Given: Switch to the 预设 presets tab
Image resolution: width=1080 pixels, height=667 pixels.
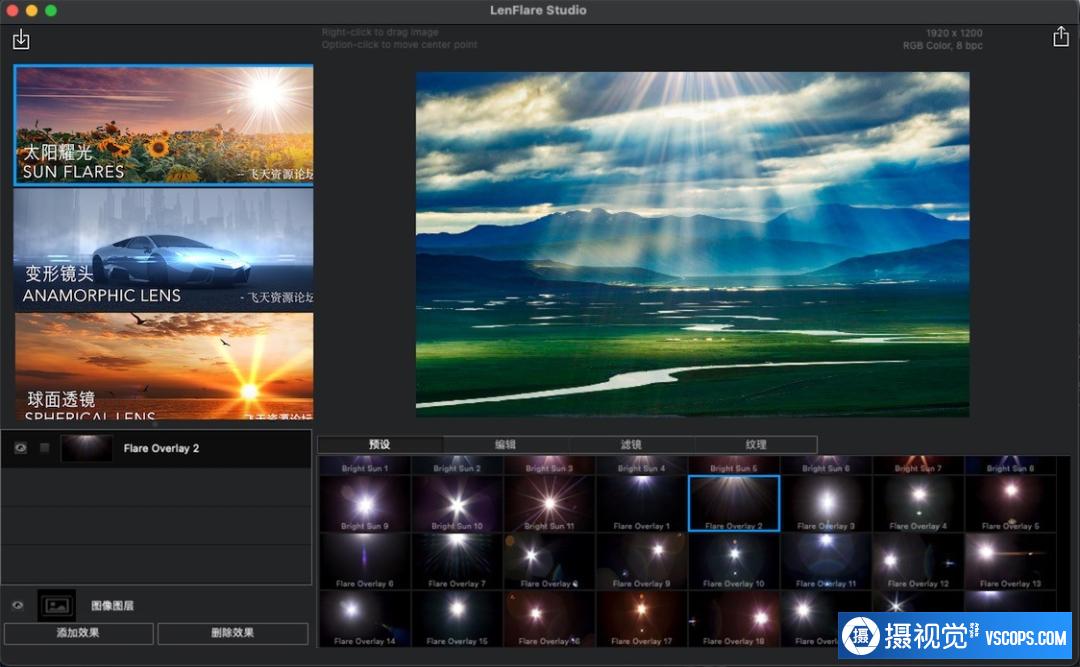Looking at the screenshot, I should [x=380, y=444].
